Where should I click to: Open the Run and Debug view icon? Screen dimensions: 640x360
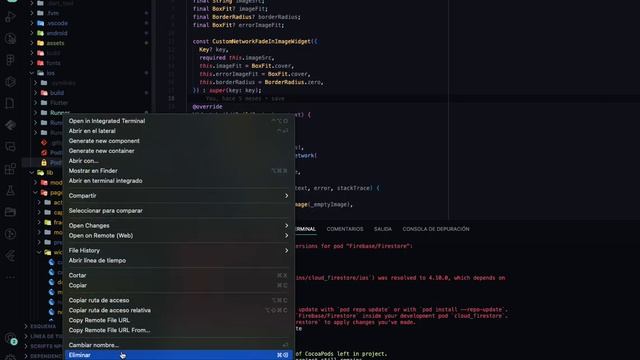click(11, 17)
